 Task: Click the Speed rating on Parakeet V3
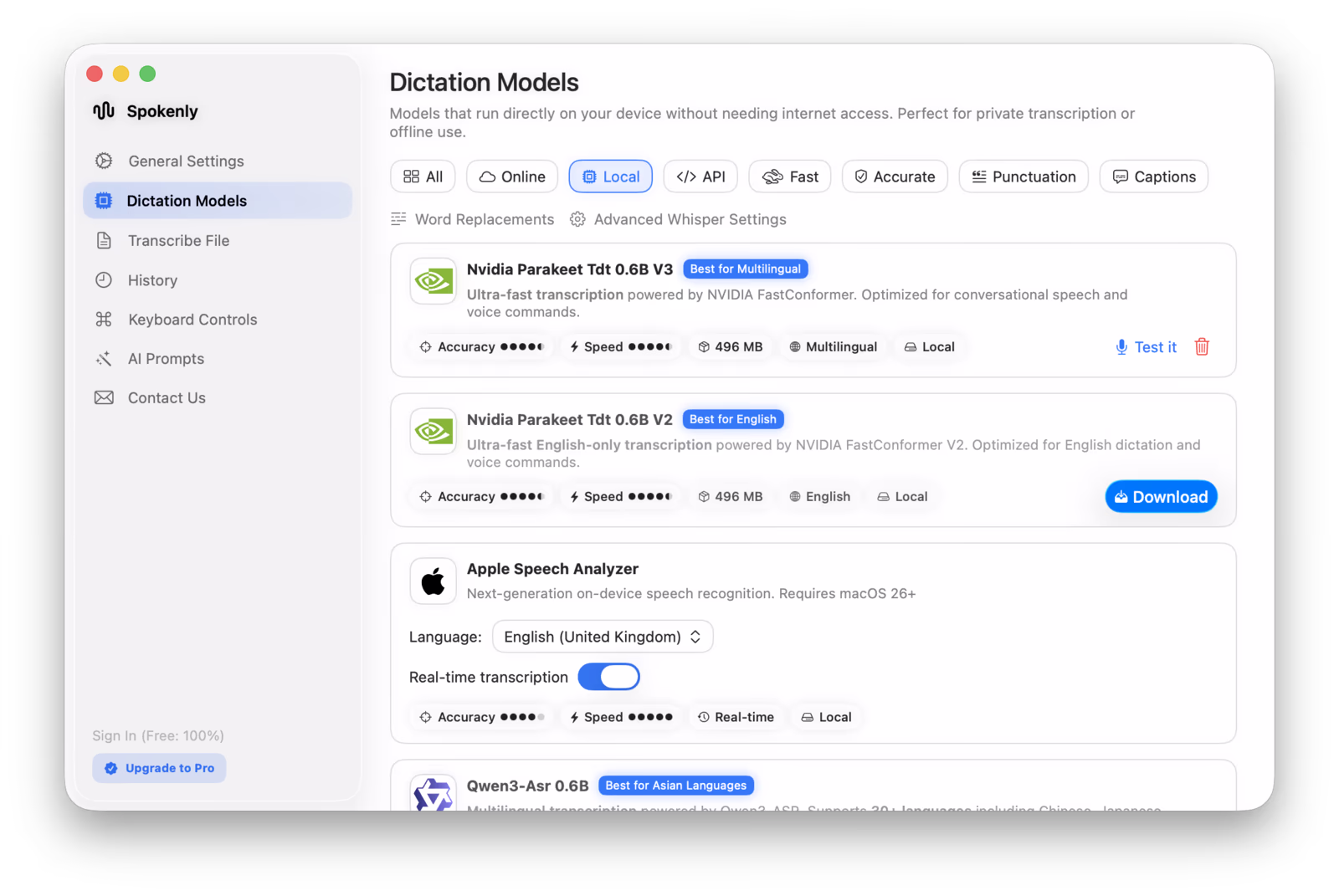click(x=621, y=347)
